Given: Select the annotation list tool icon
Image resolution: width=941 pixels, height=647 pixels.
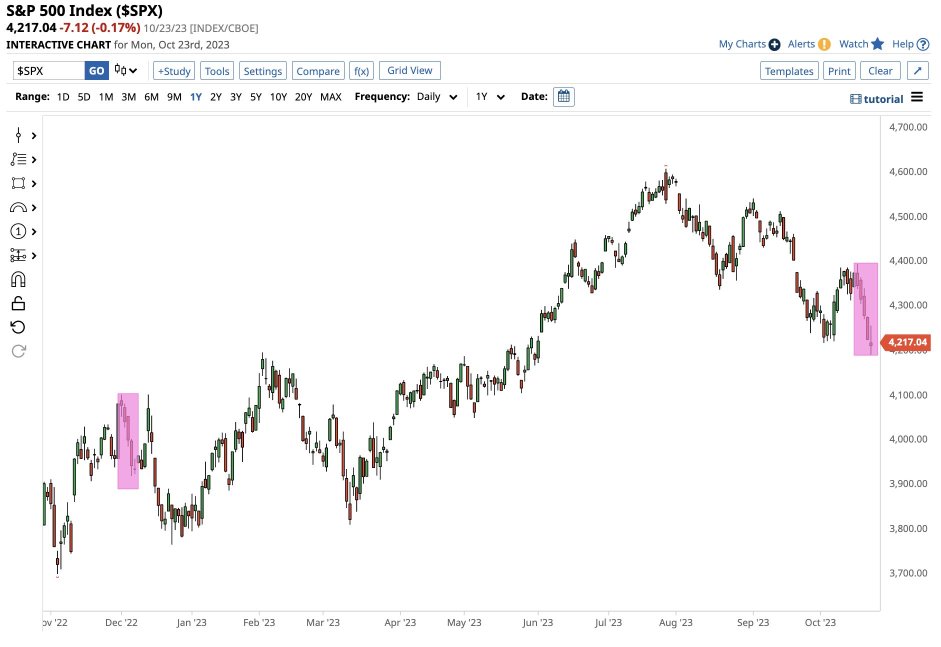Looking at the screenshot, I should point(18,159).
